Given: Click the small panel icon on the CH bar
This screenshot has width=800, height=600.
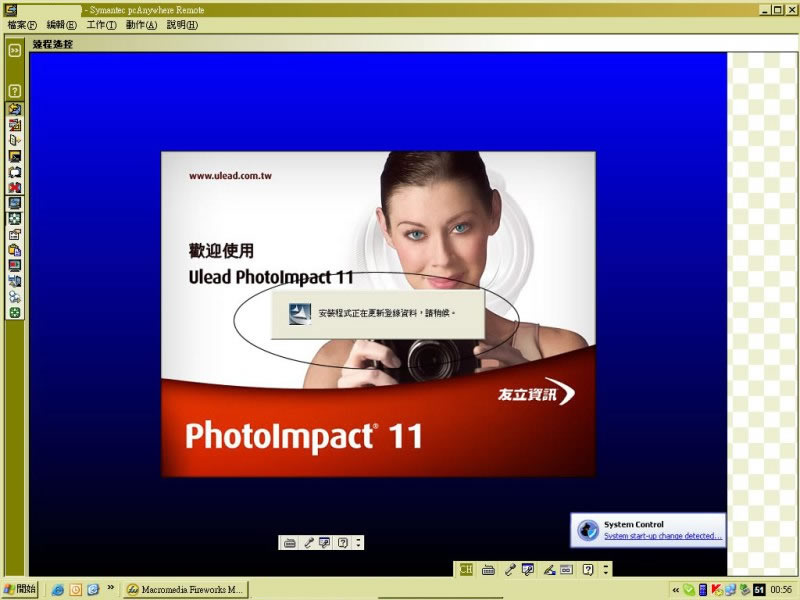Looking at the screenshot, I should tap(567, 570).
